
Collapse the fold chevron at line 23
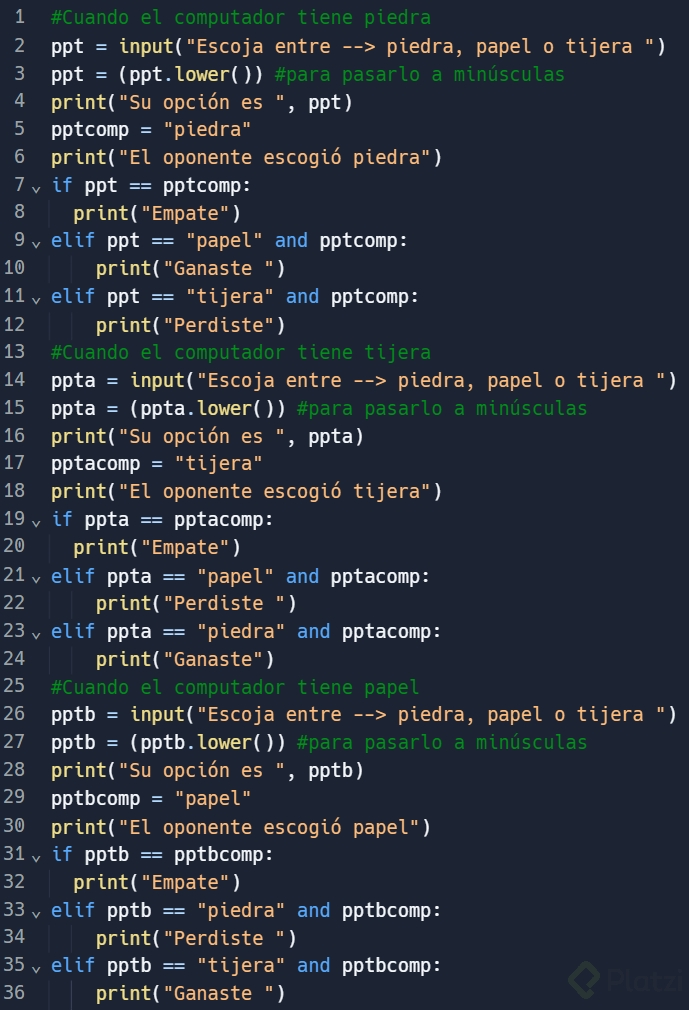37,634
